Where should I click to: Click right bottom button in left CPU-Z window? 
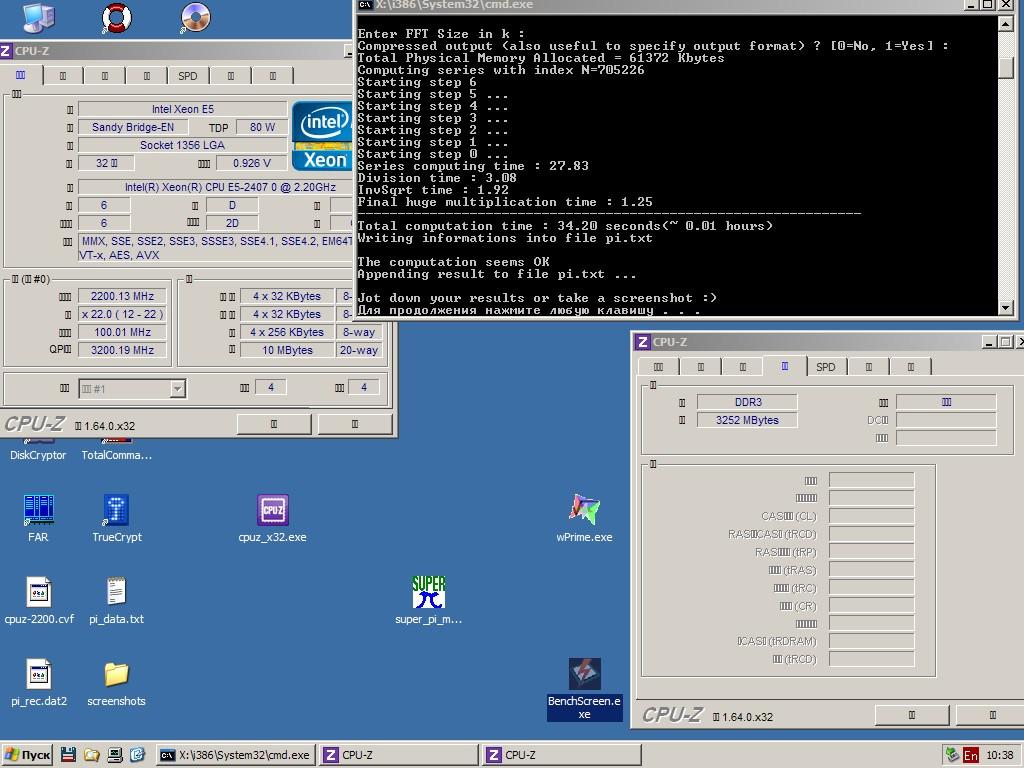click(355, 424)
